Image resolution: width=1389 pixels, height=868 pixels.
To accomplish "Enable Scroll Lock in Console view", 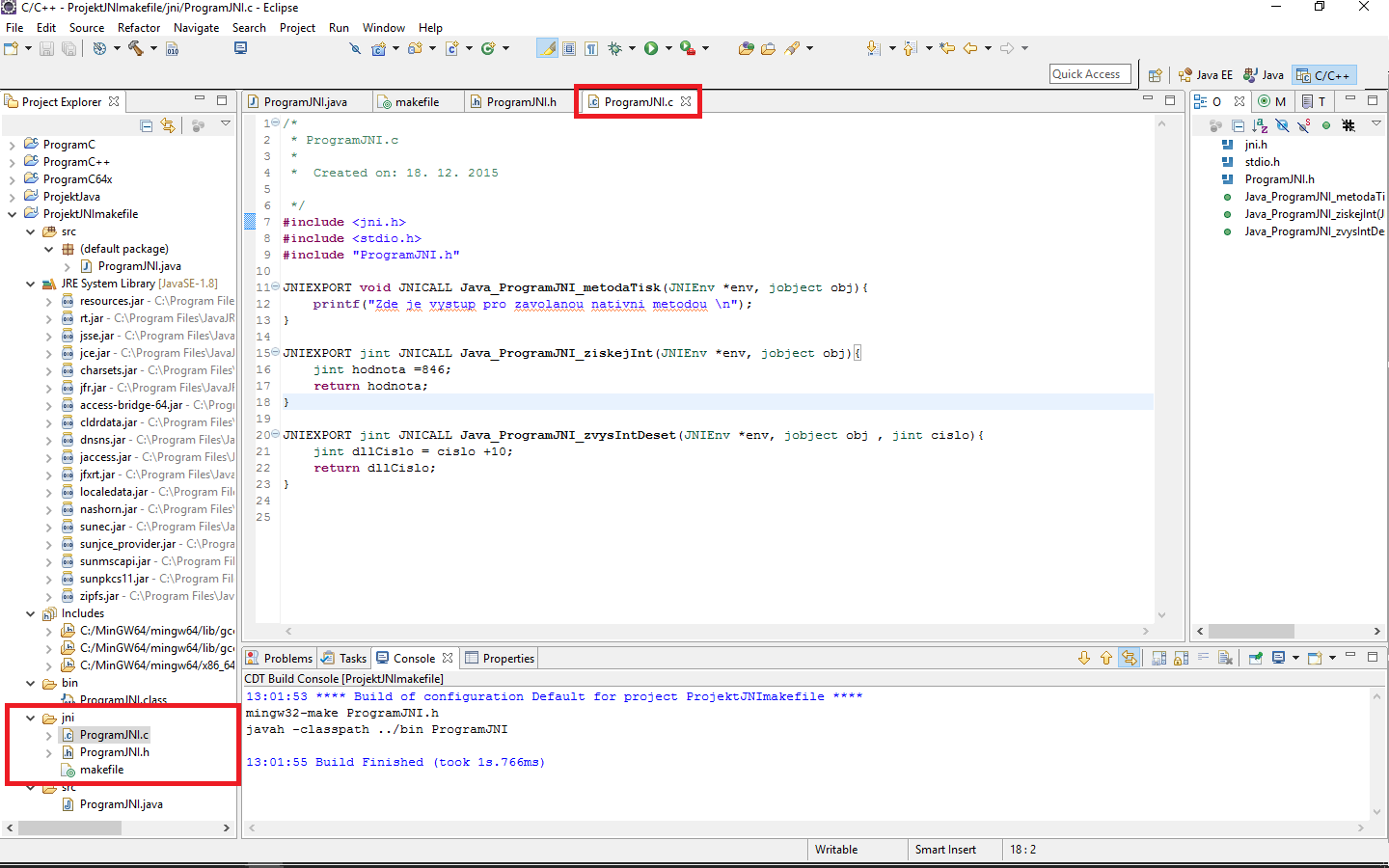I will click(1179, 658).
